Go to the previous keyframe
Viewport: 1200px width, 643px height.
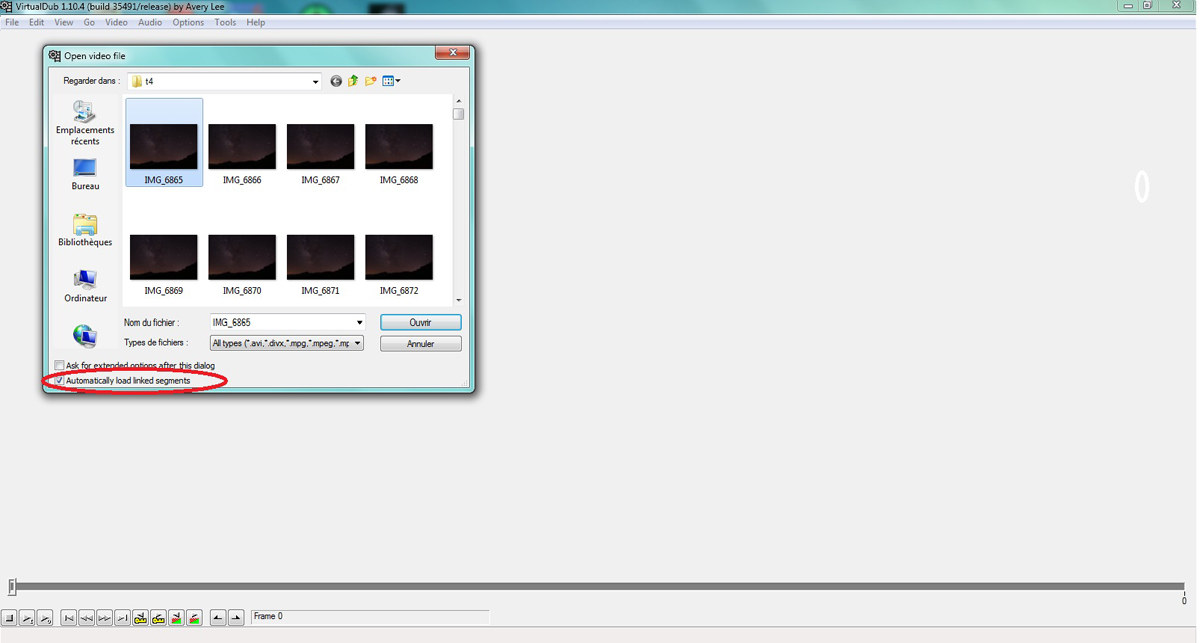coord(141,618)
